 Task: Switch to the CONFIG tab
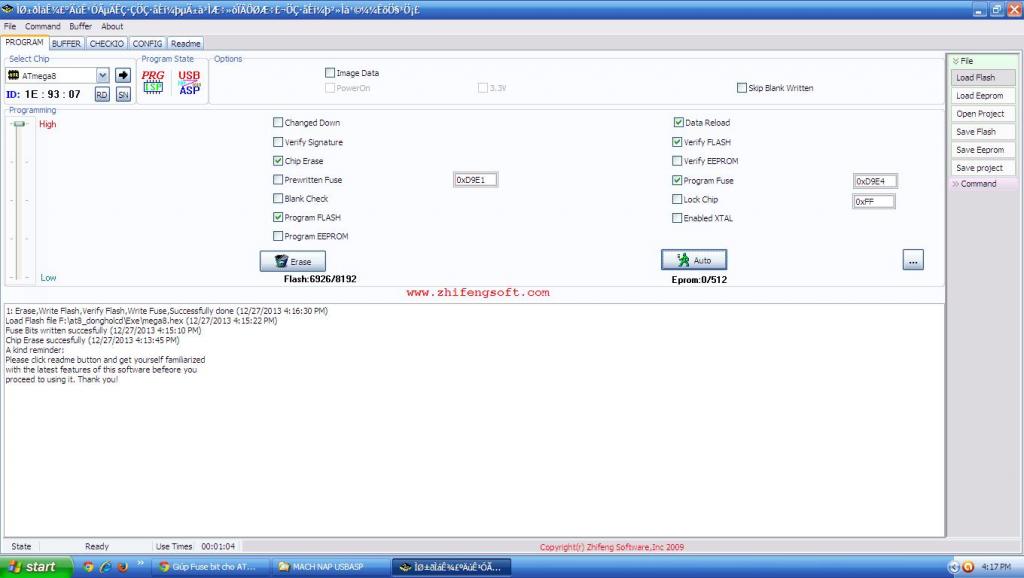[x=147, y=43]
